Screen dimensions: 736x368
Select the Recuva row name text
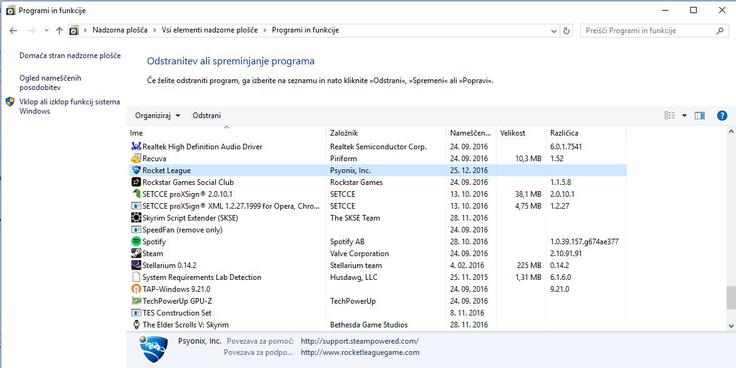click(154, 159)
